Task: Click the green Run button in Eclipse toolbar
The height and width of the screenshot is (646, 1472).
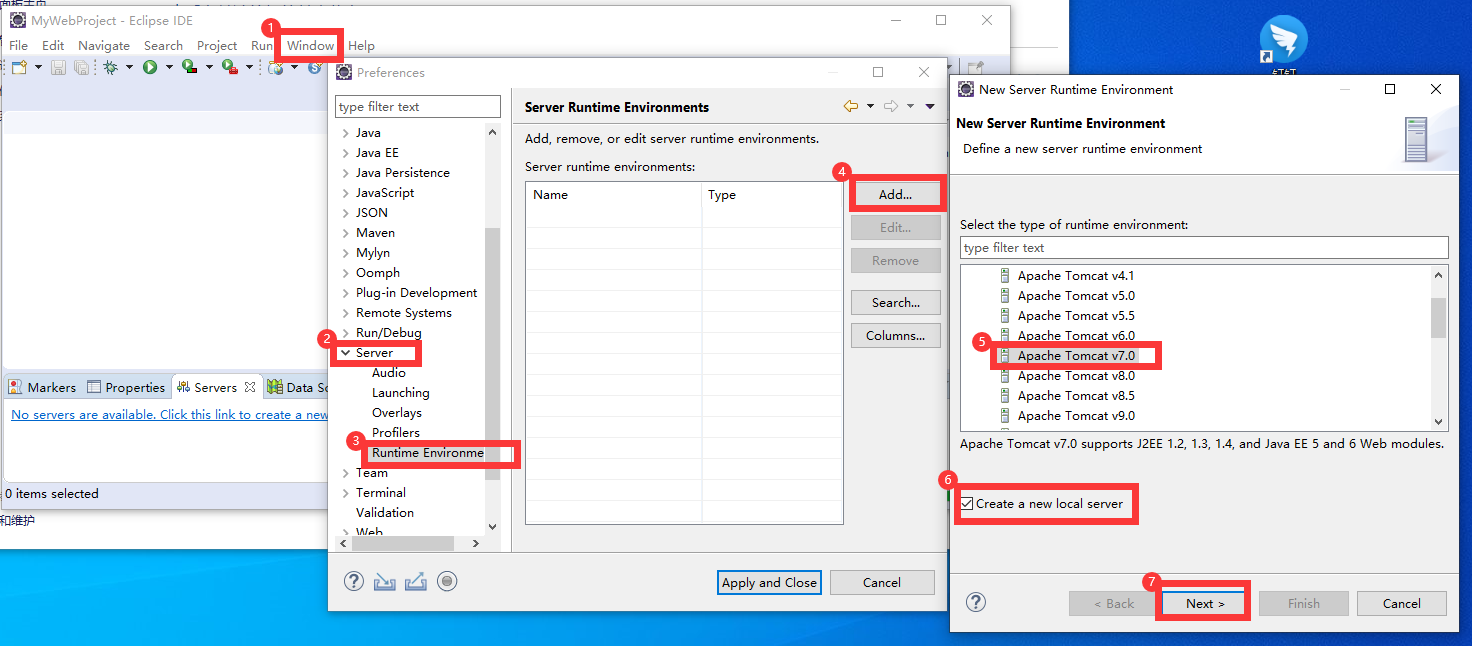Action: click(x=150, y=67)
